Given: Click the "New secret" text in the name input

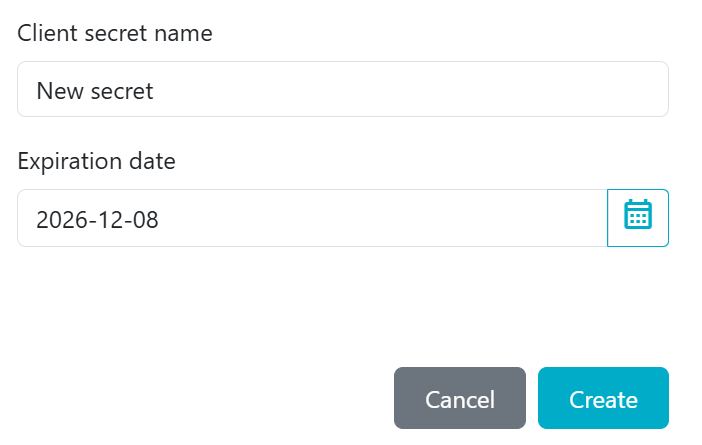Looking at the screenshot, I should point(95,91).
